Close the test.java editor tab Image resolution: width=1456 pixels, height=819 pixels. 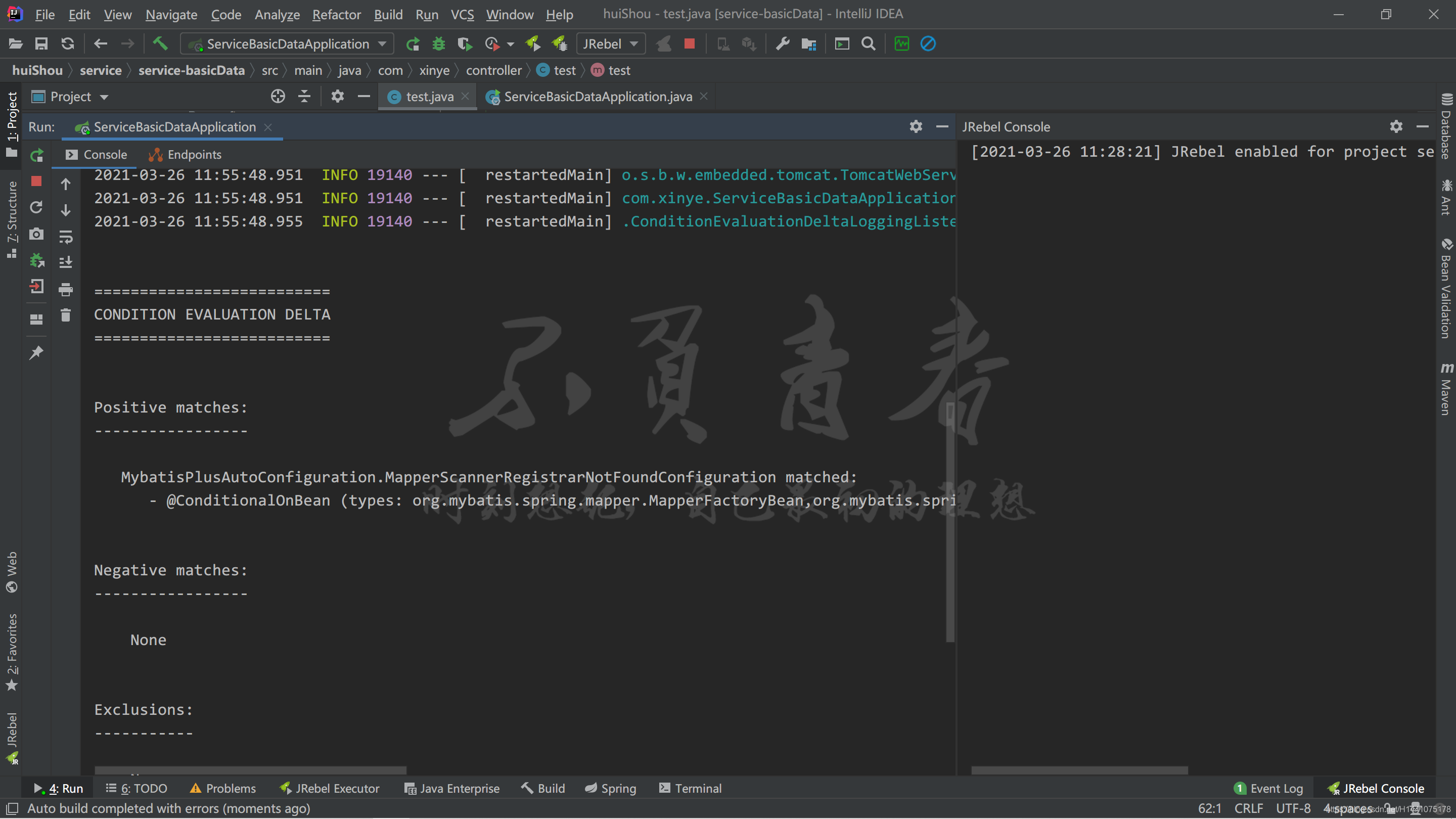pyautogui.click(x=465, y=96)
